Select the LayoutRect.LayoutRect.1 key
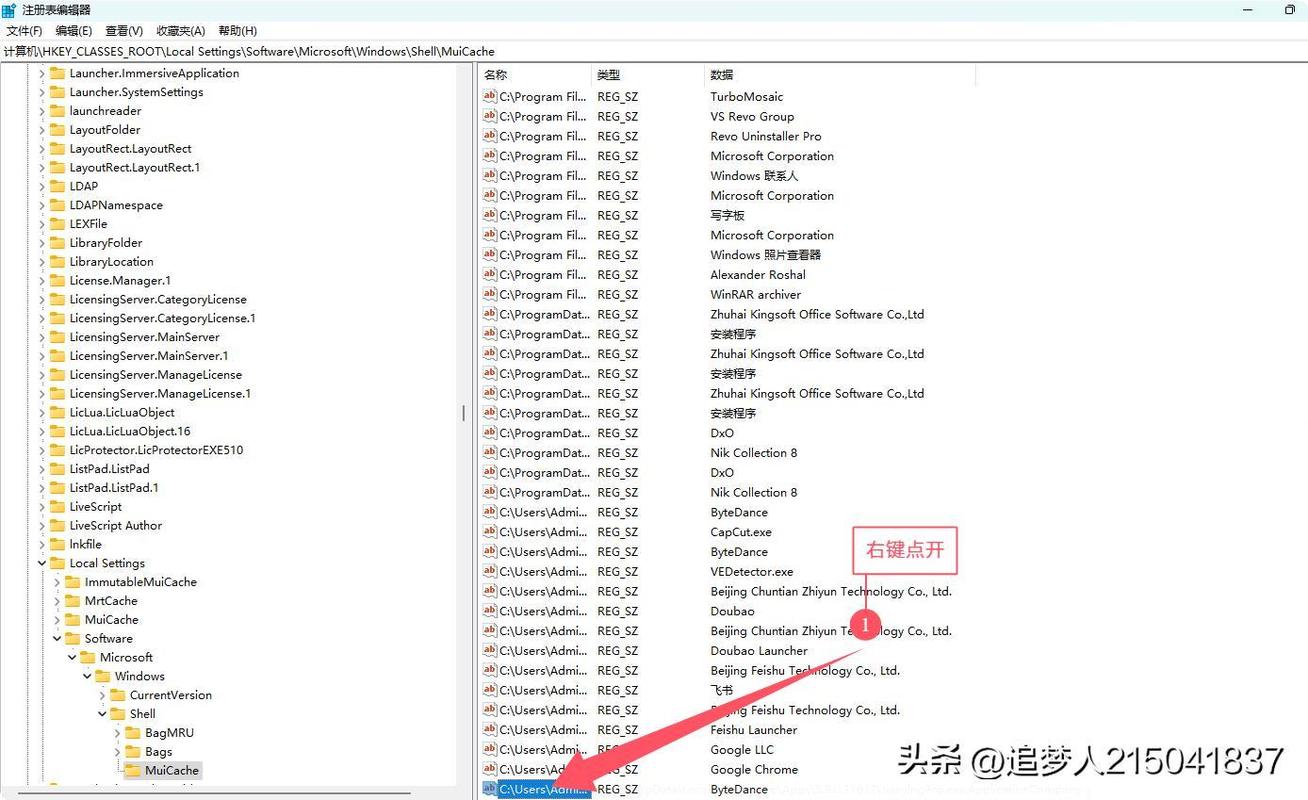1308x800 pixels. tap(135, 167)
